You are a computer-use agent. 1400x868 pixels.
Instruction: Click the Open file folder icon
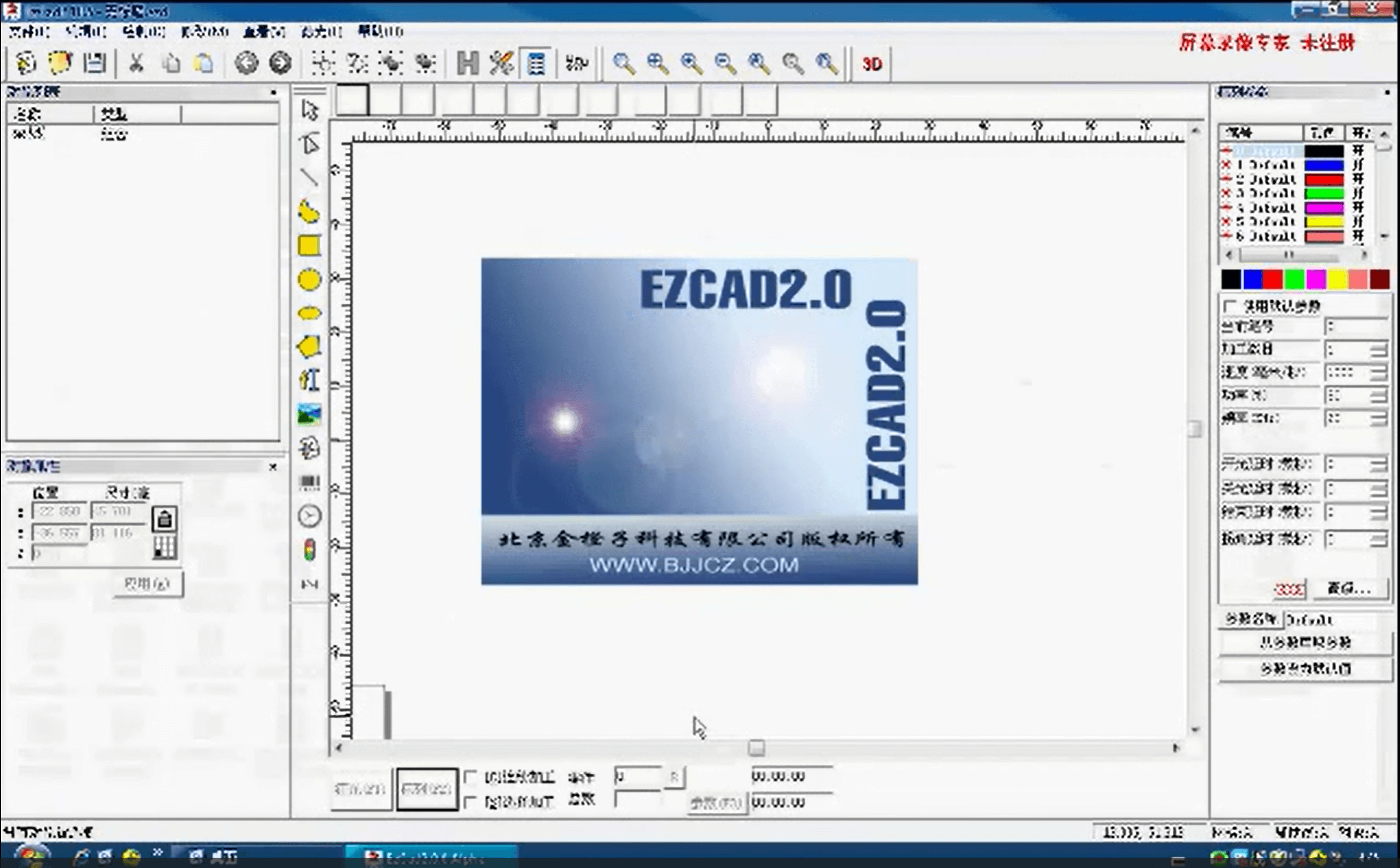(x=60, y=63)
